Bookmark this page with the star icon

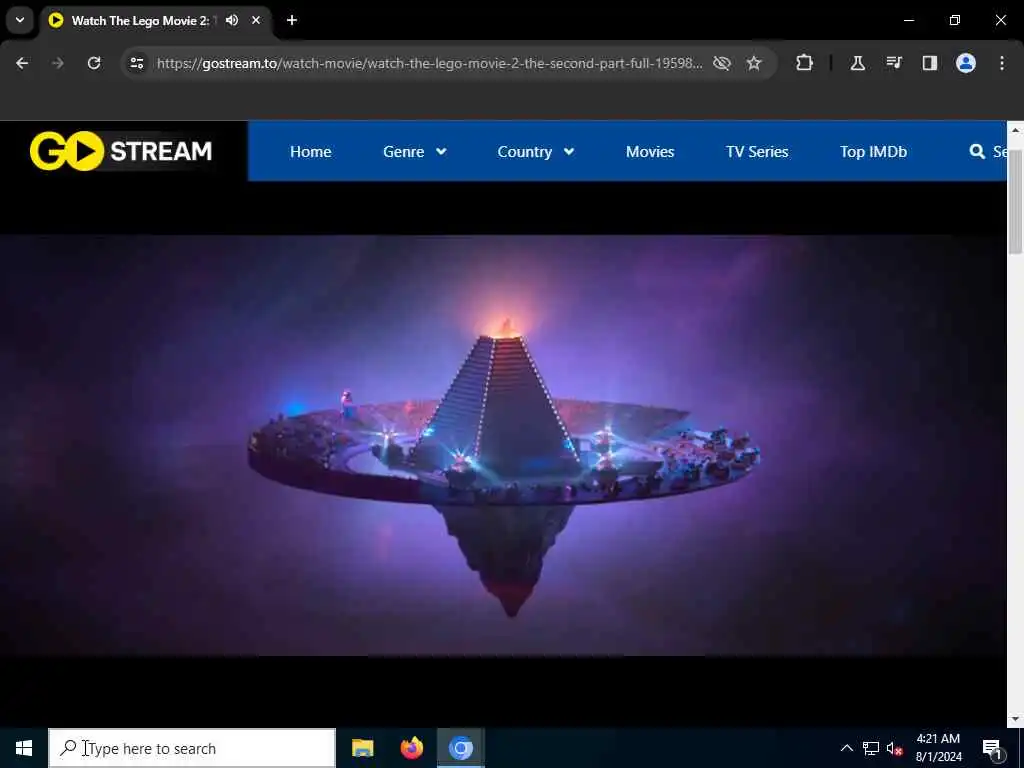754,63
